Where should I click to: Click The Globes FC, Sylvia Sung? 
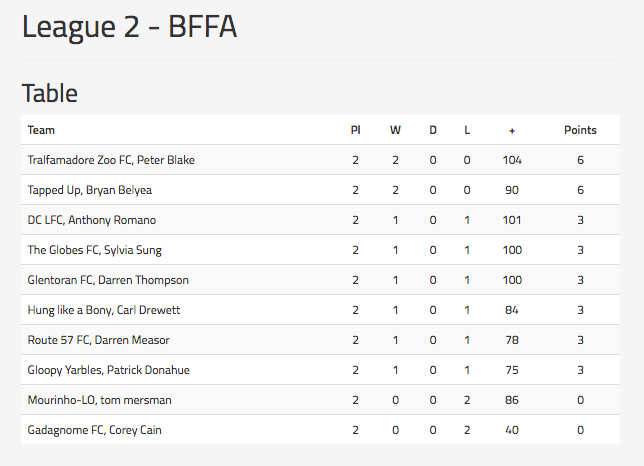click(x=94, y=250)
